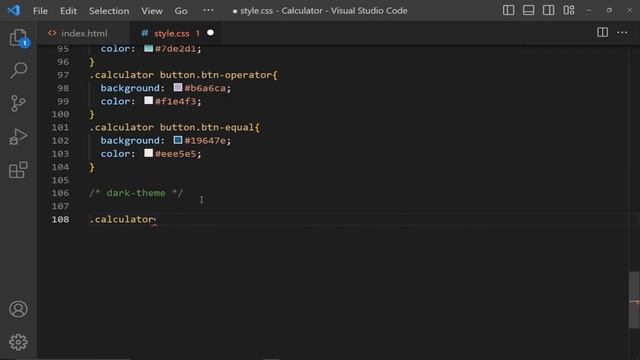Click the dark-theme comment text
Screen dimensions: 640x360
136,193
